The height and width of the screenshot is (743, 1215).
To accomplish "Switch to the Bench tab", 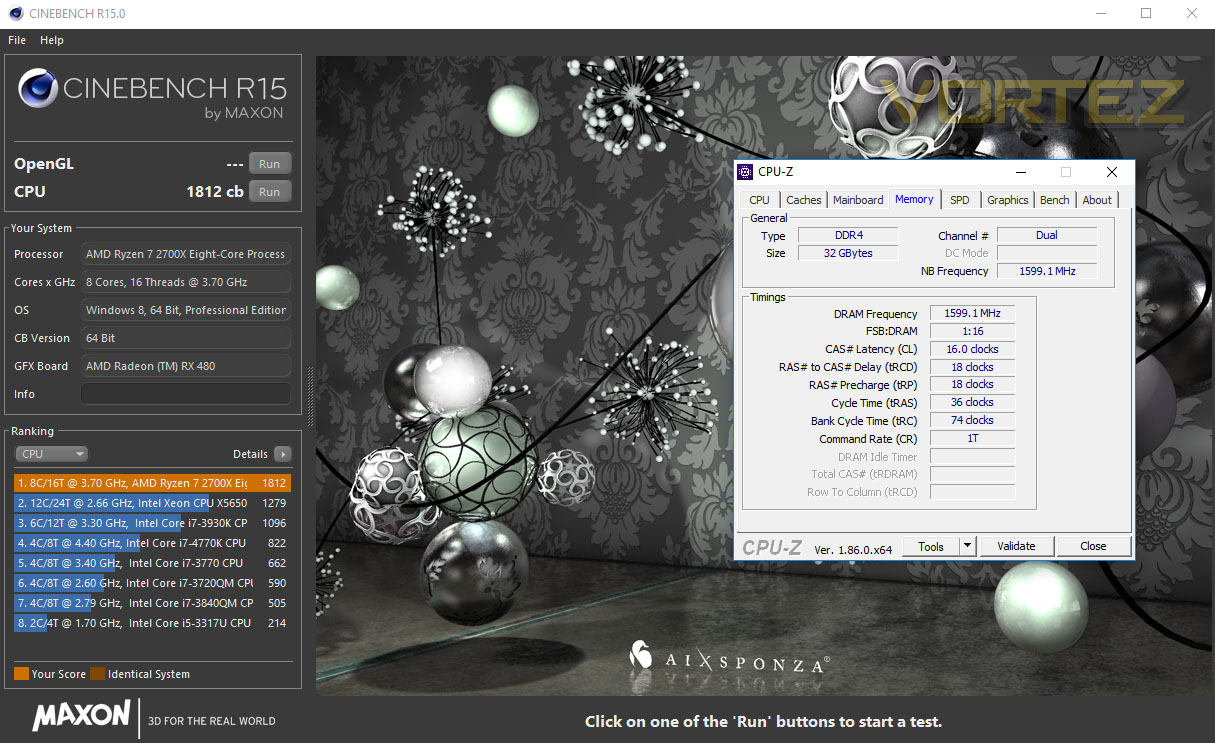I will 1054,199.
